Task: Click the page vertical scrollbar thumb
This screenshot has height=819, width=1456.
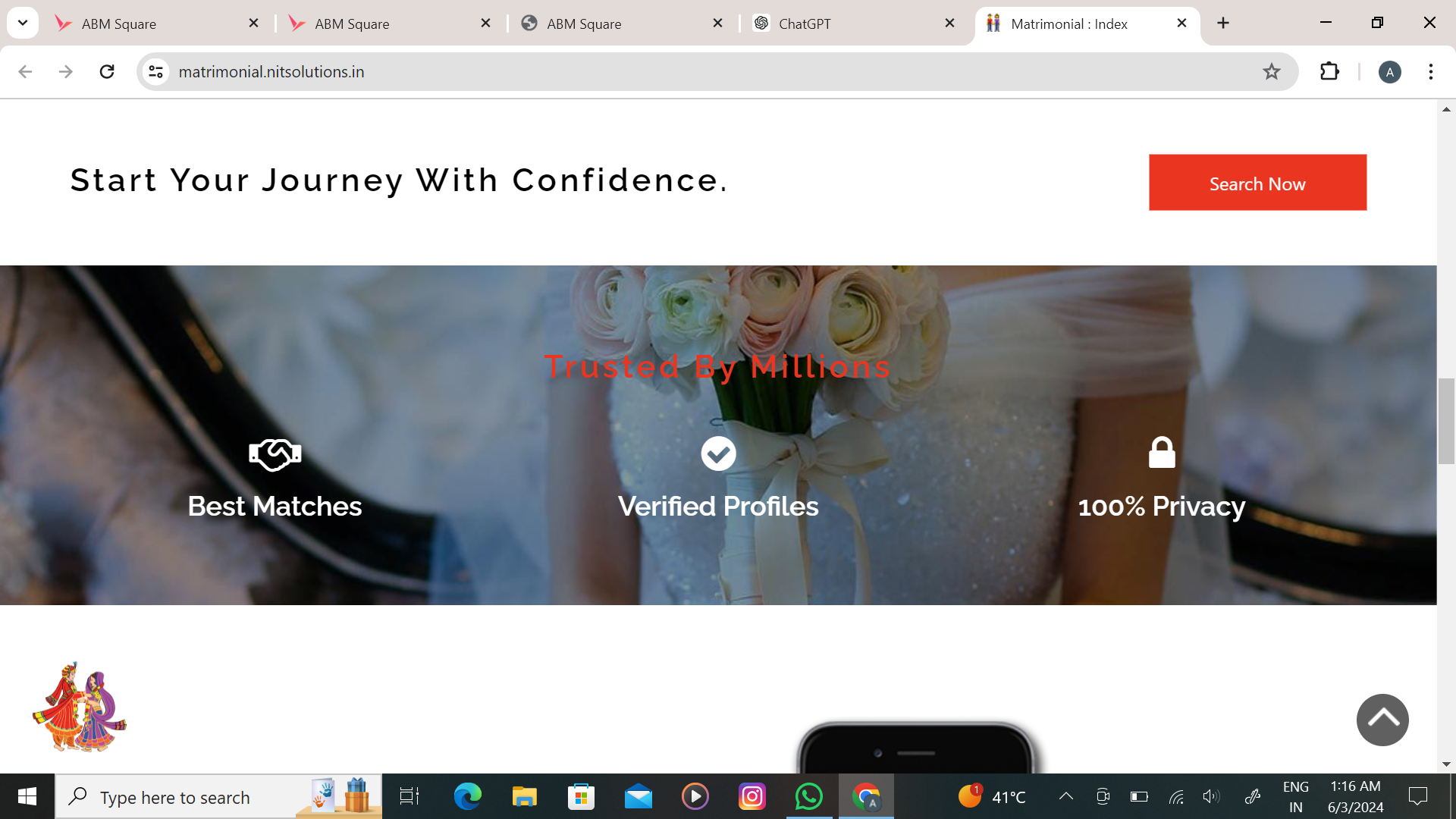Action: pyautogui.click(x=1445, y=421)
